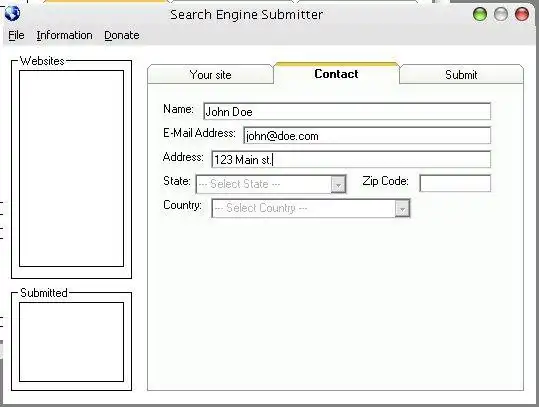Click the green window control button
The width and height of the screenshot is (539, 407).
click(x=480, y=14)
